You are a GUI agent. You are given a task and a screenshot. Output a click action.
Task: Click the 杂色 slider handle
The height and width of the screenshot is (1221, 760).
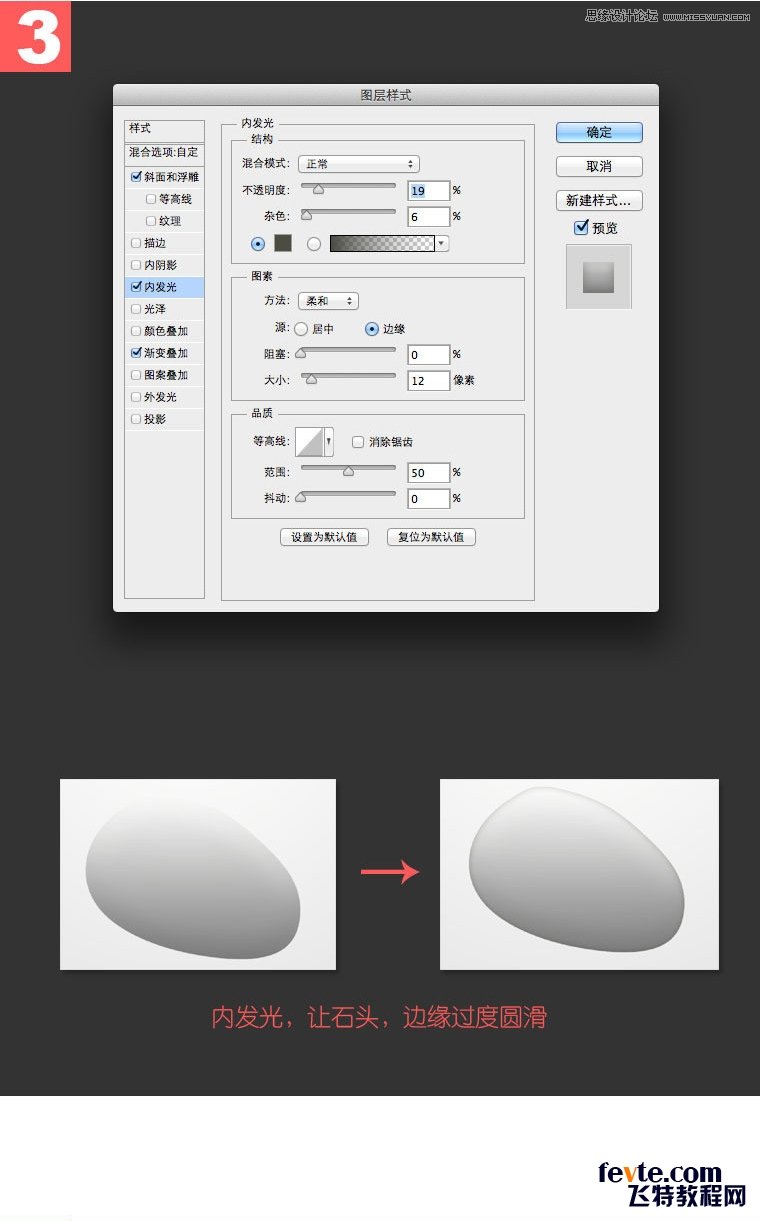(306, 214)
